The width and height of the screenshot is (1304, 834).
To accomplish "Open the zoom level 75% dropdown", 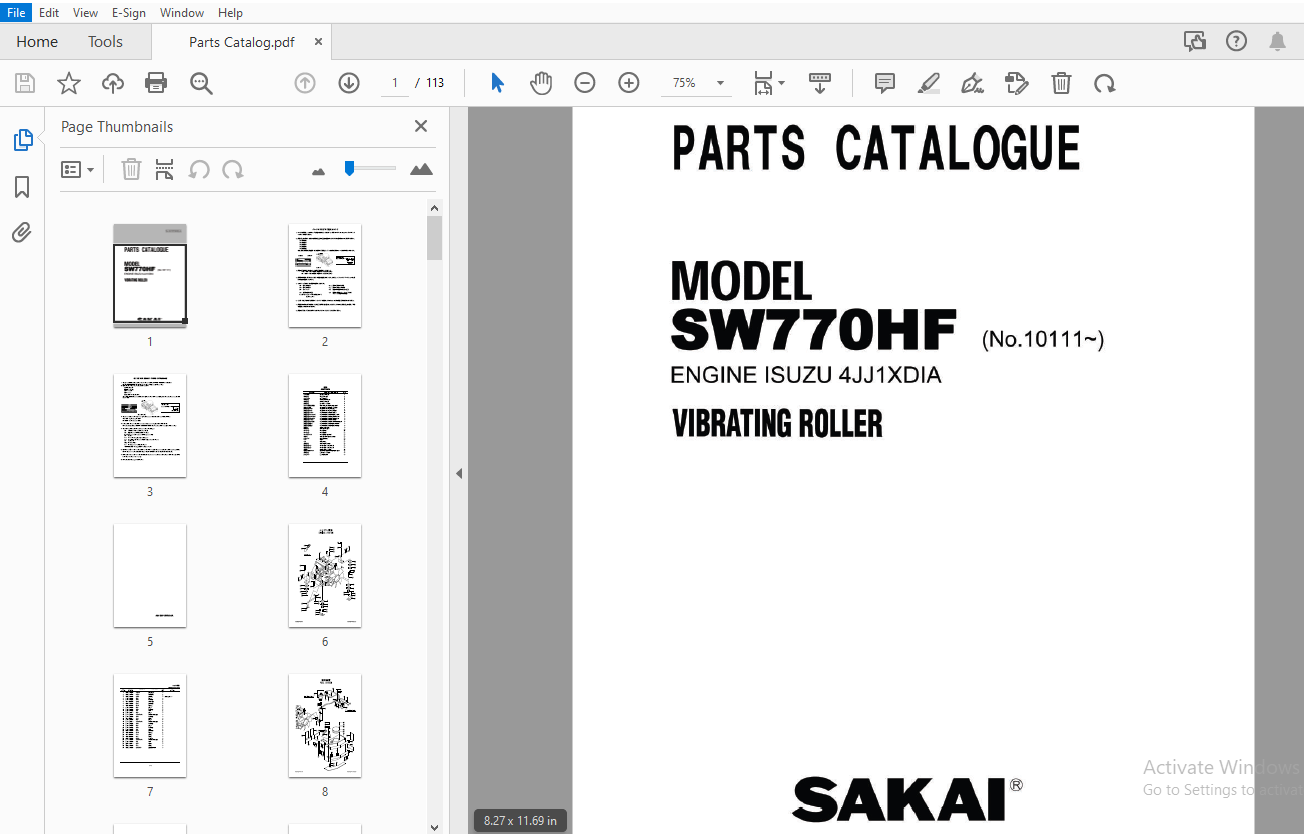I will pos(696,83).
